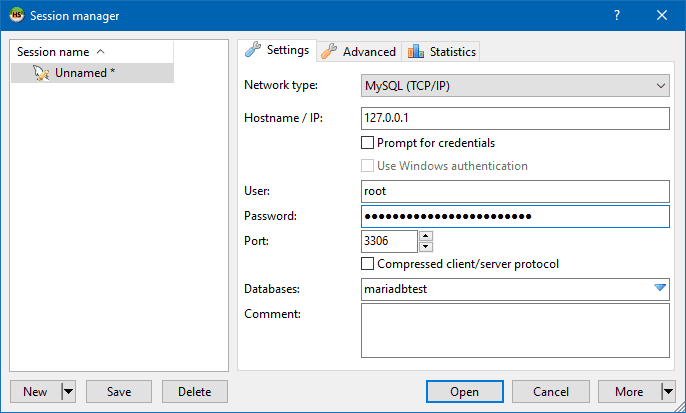Expand the Databases dropdown arrow
Viewport: 686px width, 413px height.
click(660, 289)
